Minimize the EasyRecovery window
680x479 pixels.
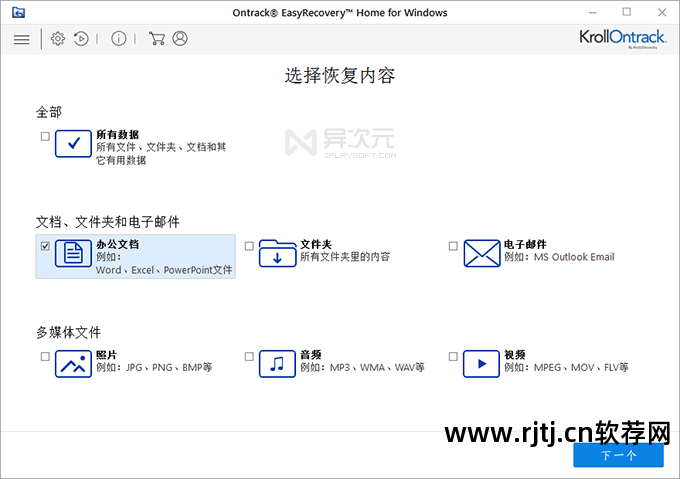(x=593, y=13)
